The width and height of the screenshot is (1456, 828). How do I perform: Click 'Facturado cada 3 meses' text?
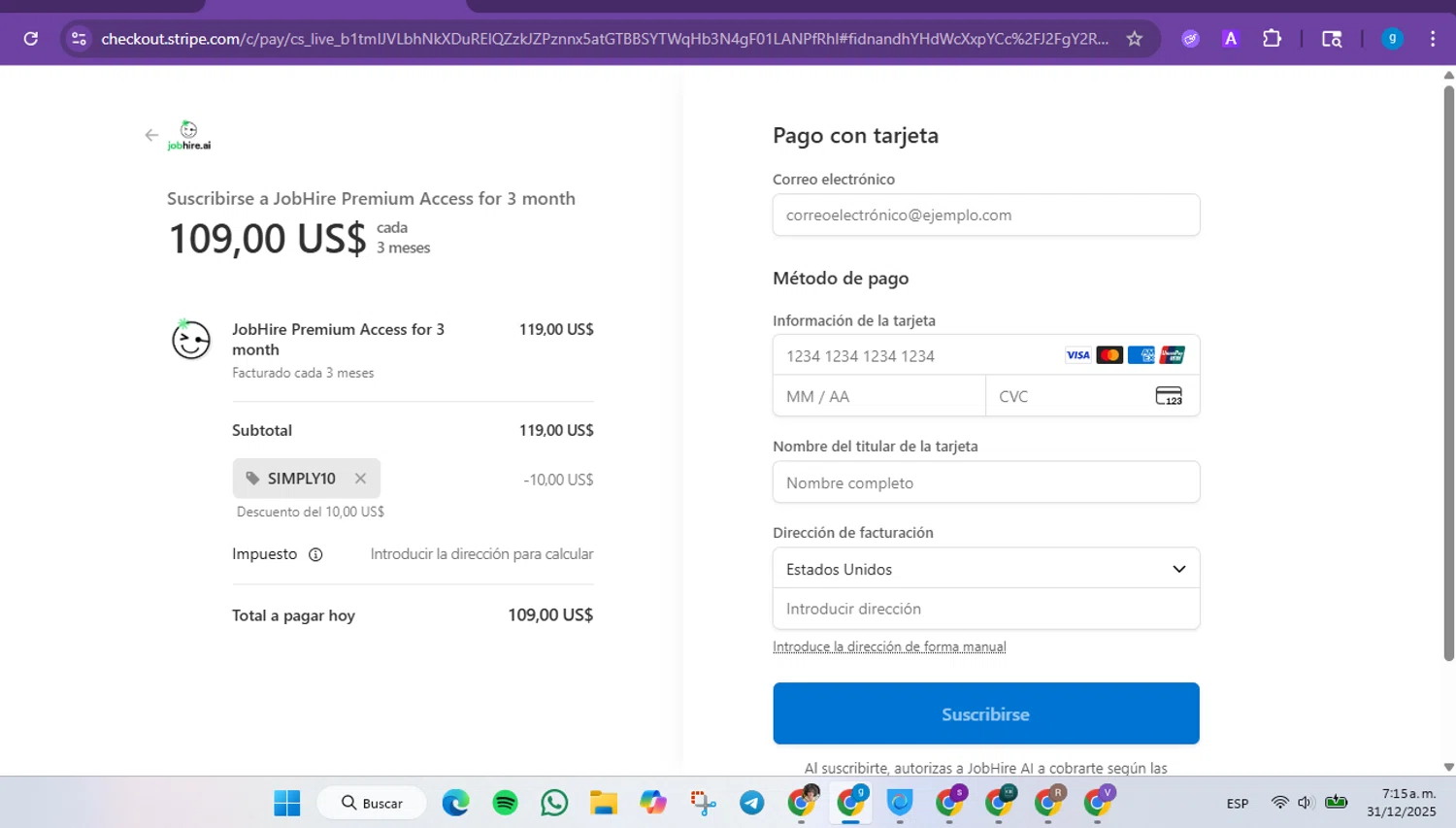(x=303, y=373)
